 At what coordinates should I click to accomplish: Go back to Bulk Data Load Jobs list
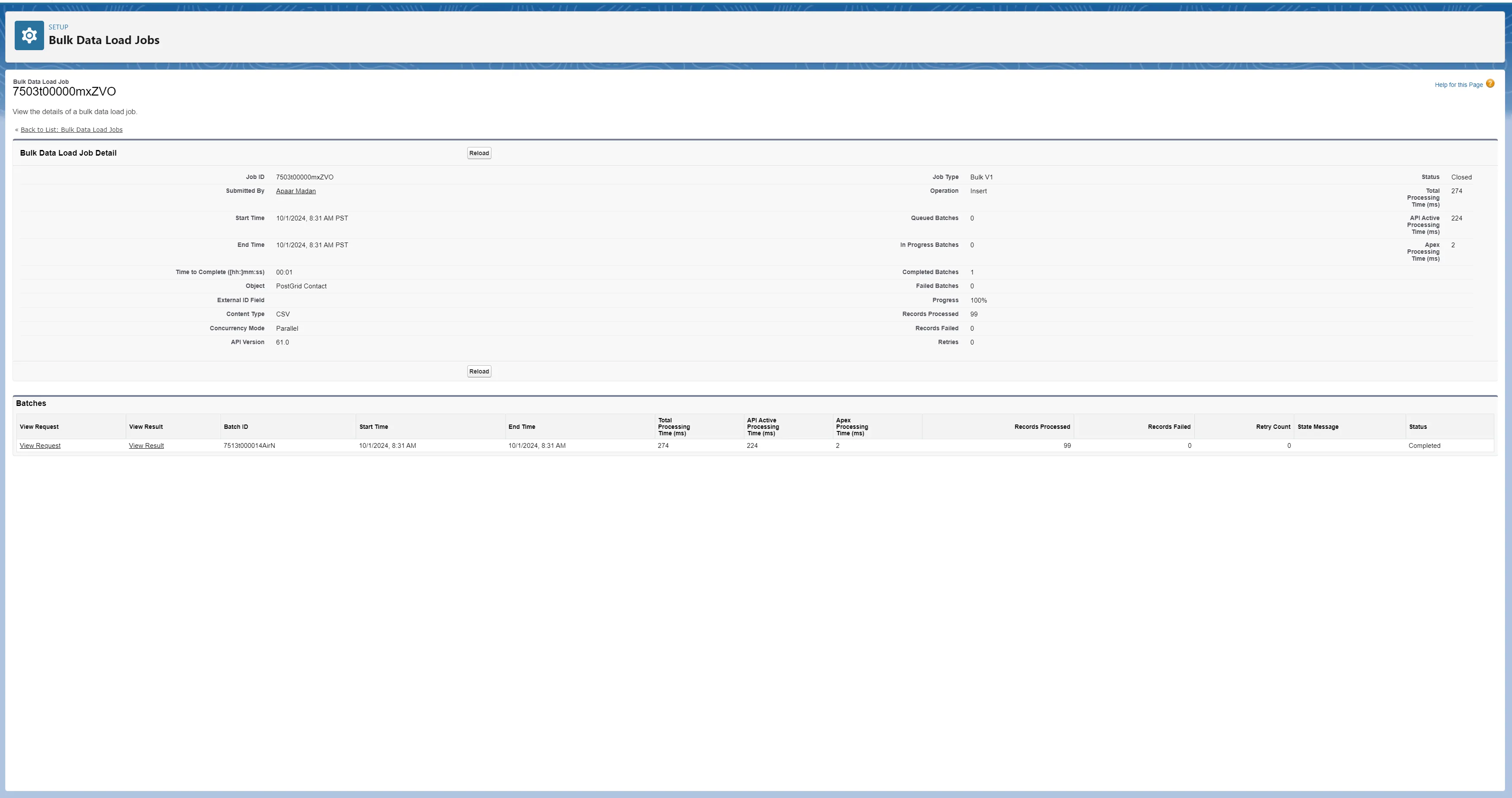click(71, 130)
